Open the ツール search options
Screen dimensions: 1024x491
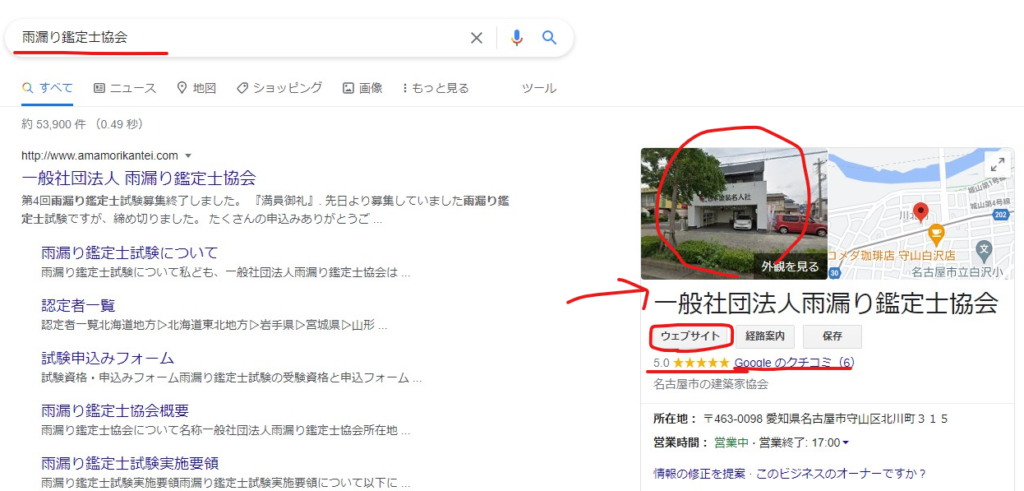click(539, 88)
